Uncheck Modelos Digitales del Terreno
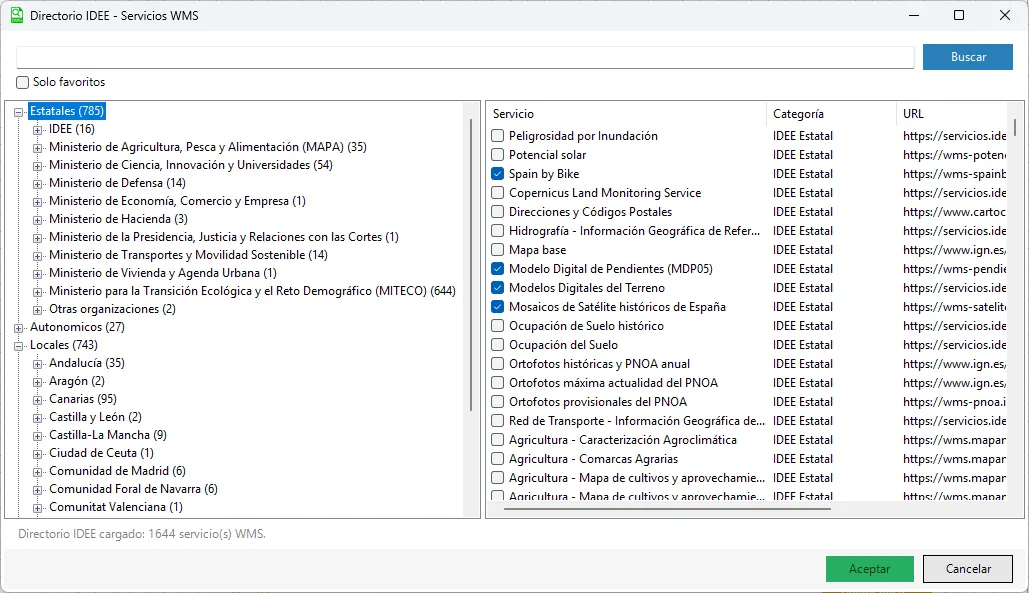1029x593 pixels. click(497, 288)
